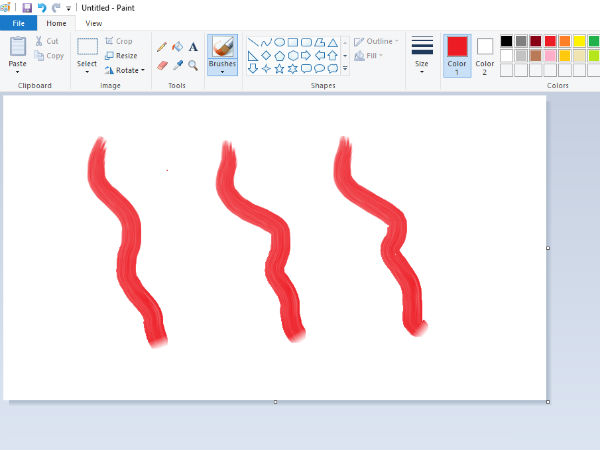The image size is (600, 450).
Task: Click the canvas bottom-right resize handle
Action: pos(547,402)
